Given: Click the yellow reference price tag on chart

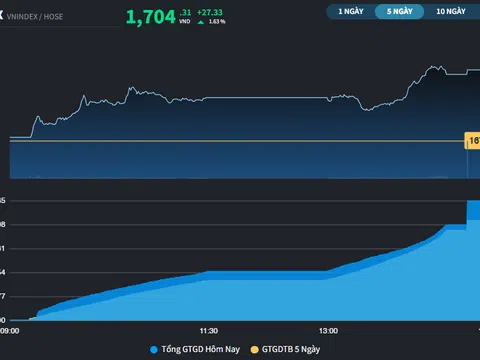Looking at the screenshot, I should click(472, 140).
